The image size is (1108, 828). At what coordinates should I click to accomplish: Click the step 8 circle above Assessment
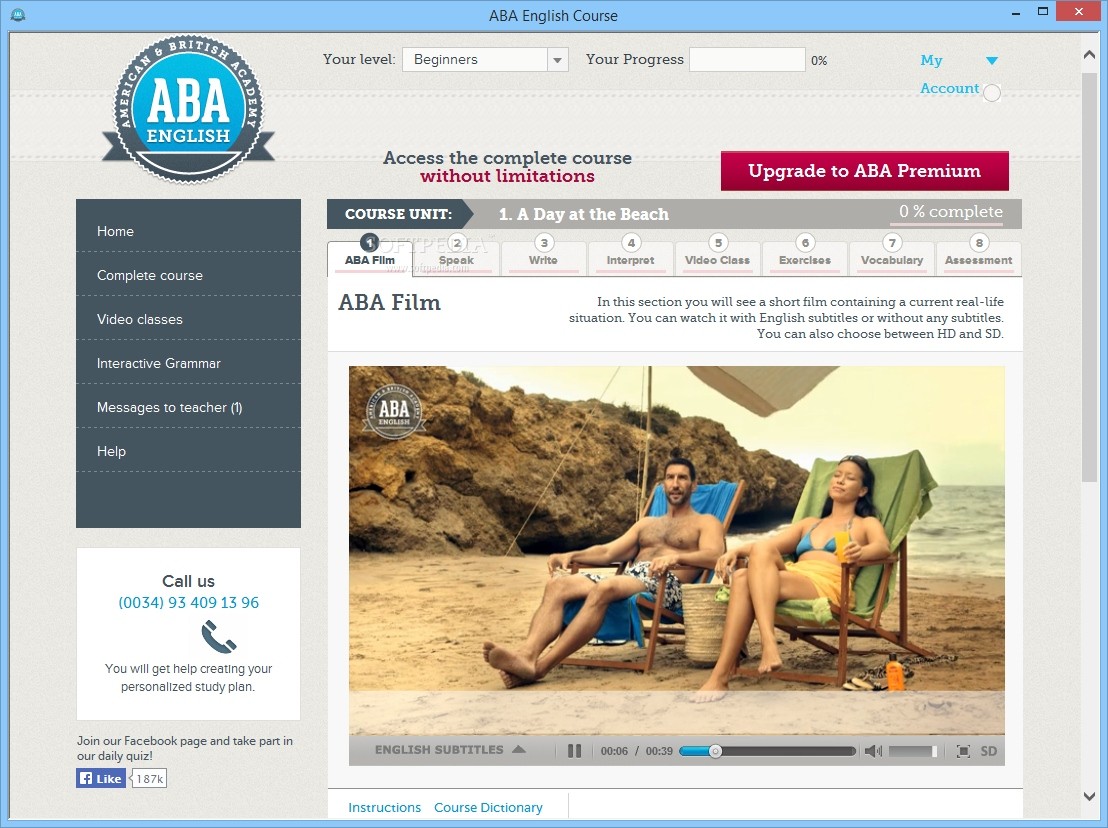[979, 242]
